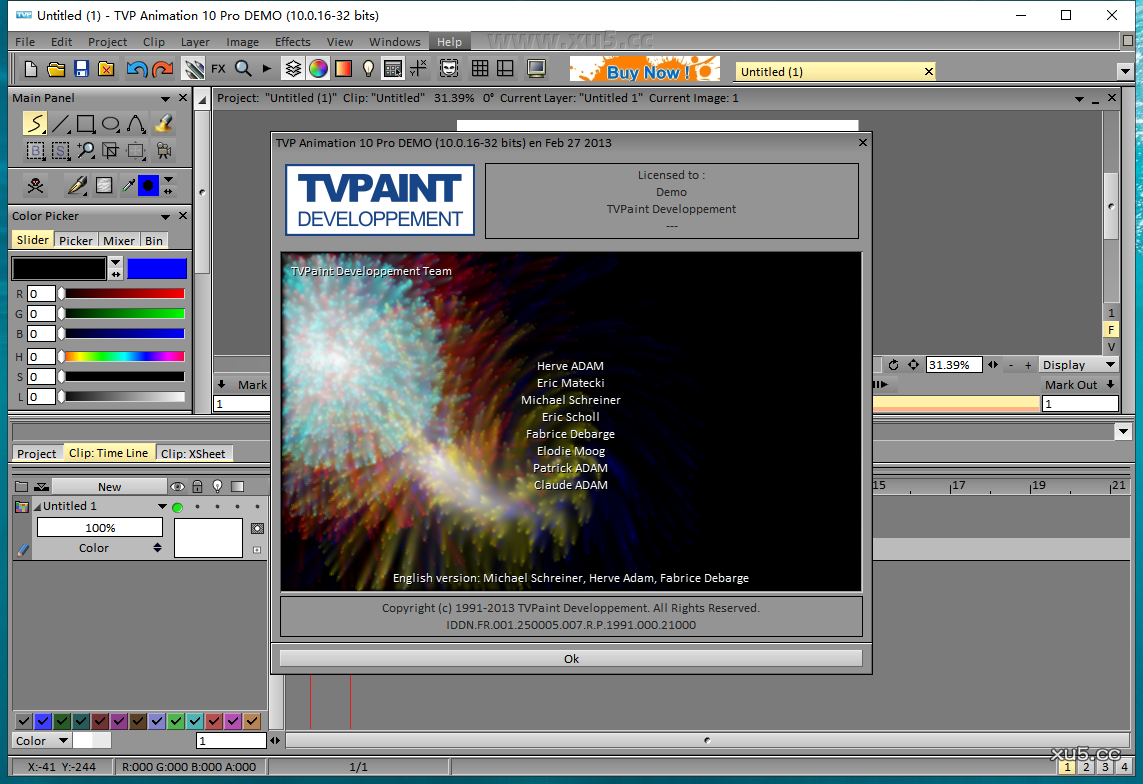Viewport: 1143px width, 784px height.
Task: Toggle the padlock lock icon in timeline header
Action: point(197,487)
